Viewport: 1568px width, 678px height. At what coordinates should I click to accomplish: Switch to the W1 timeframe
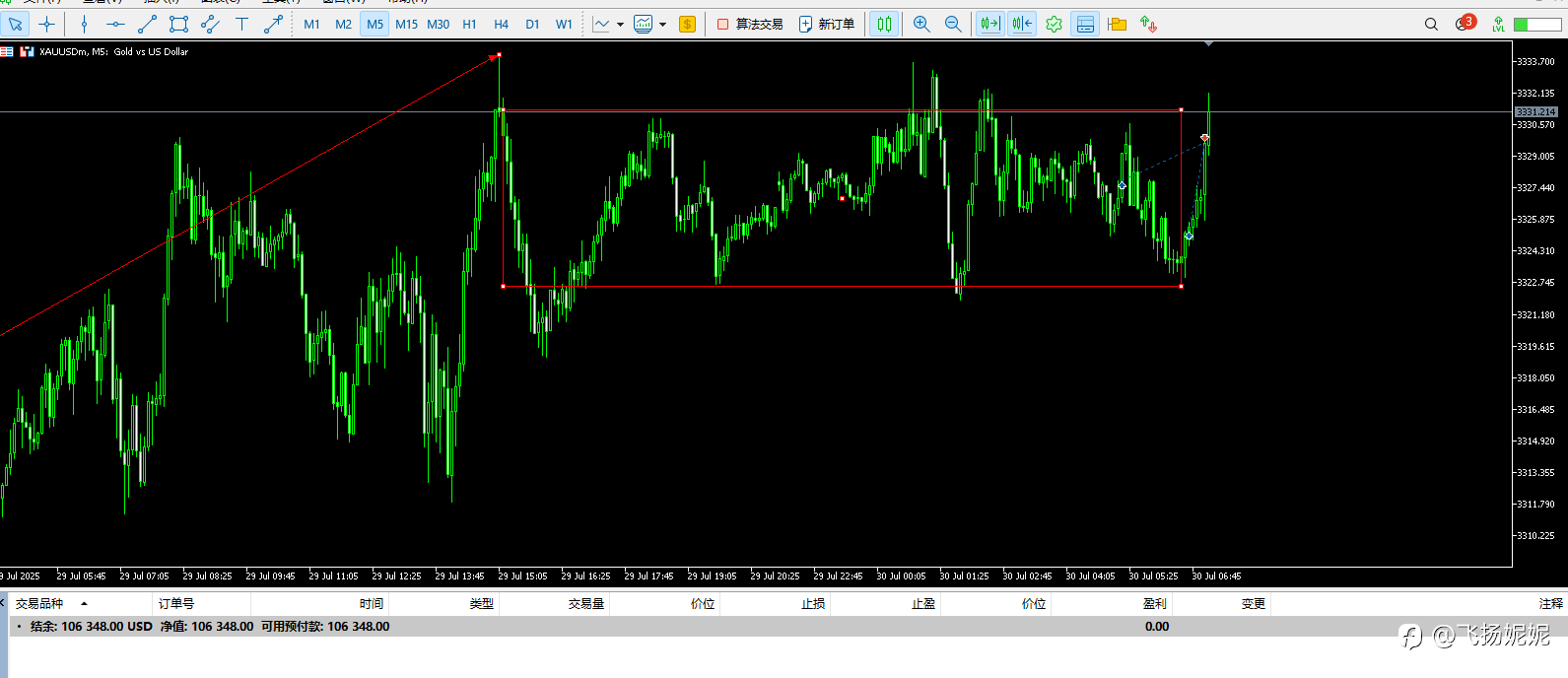[x=564, y=24]
